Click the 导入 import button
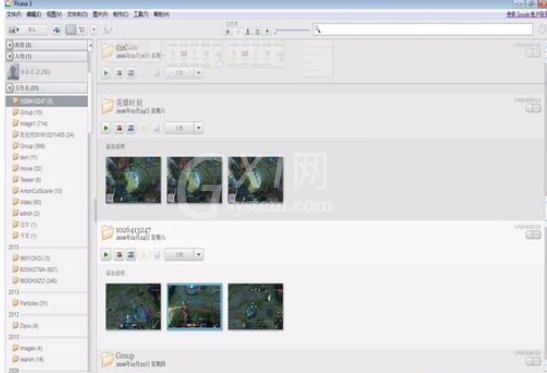Image resolution: width=547 pixels, height=373 pixels. [x=28, y=30]
